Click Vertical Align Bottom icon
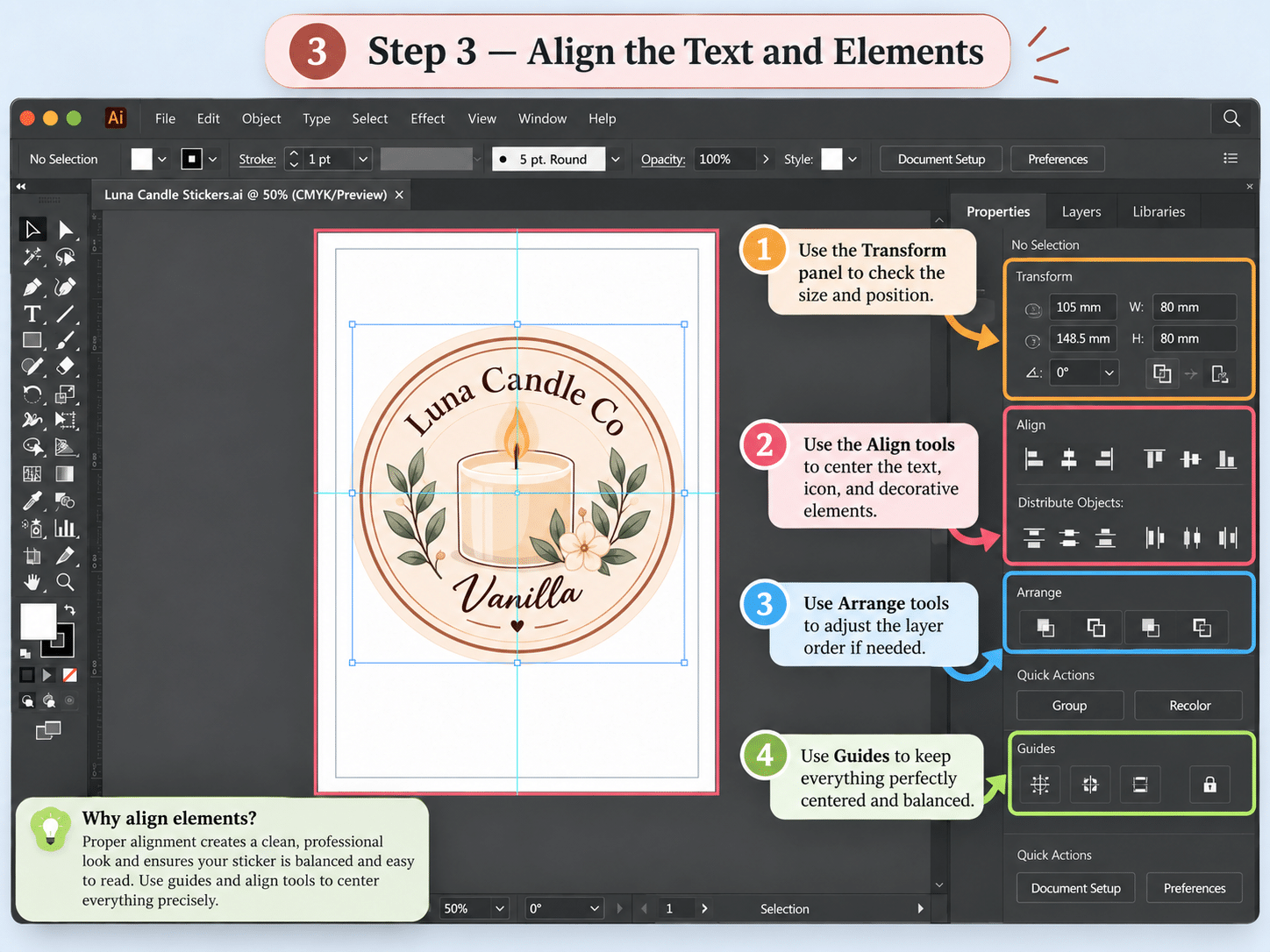The height and width of the screenshot is (952, 1270). click(x=1226, y=458)
